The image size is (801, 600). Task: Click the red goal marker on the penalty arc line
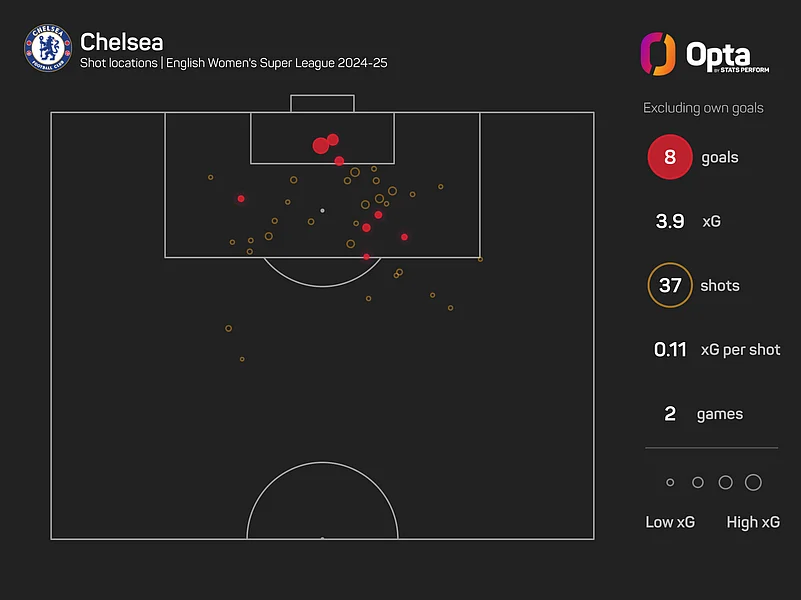tap(366, 257)
